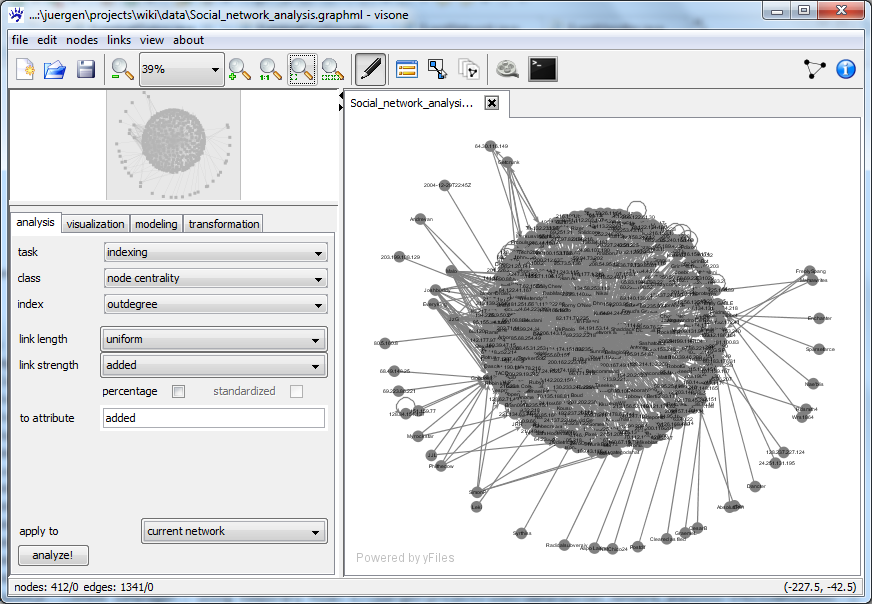The image size is (872, 604).
Task: Click the triangle network graph icon
Action: coord(815,69)
